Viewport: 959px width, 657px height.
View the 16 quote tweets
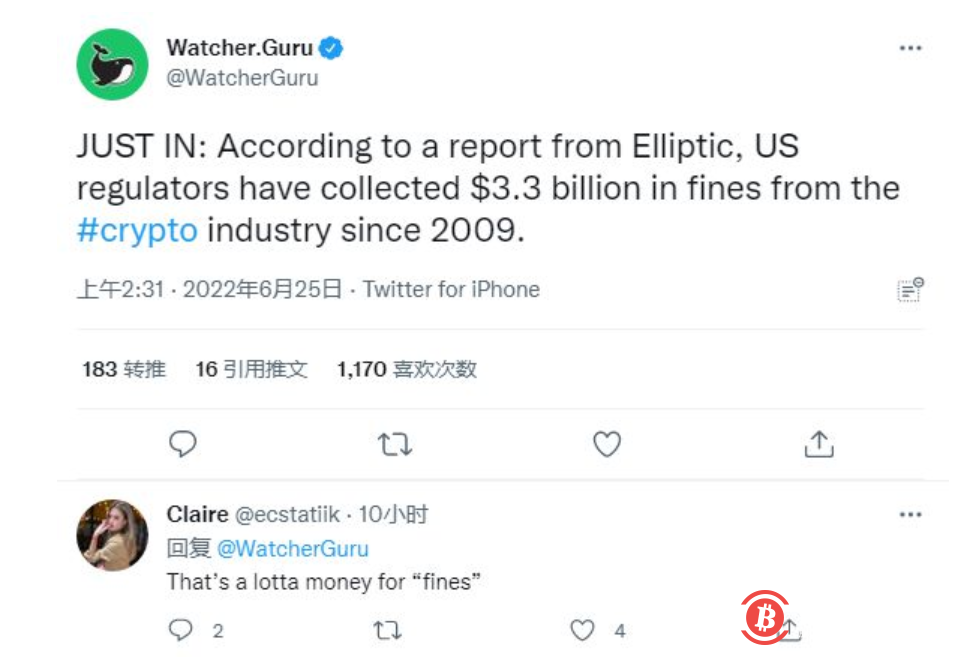tap(251, 369)
